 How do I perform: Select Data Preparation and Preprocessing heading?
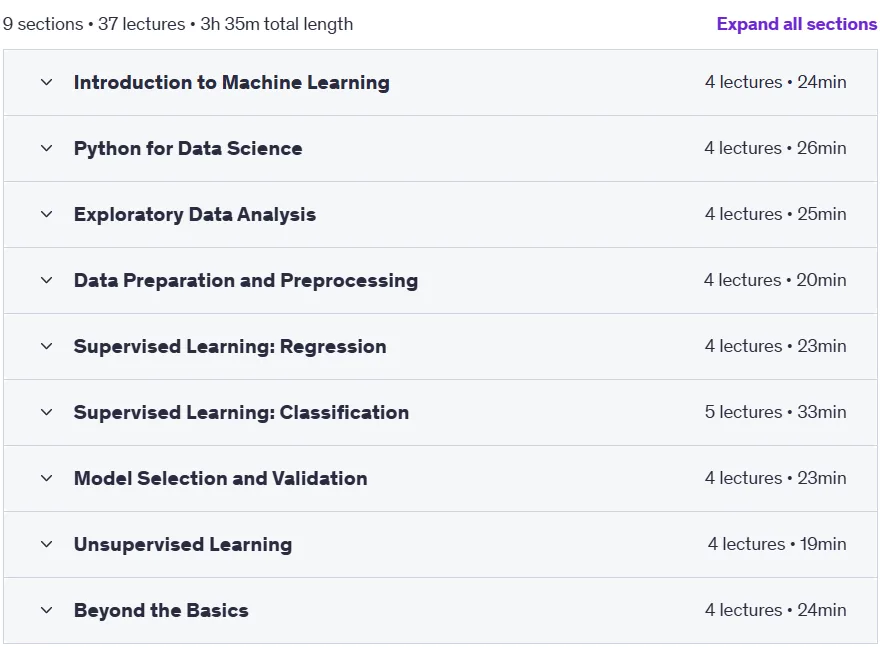click(246, 281)
